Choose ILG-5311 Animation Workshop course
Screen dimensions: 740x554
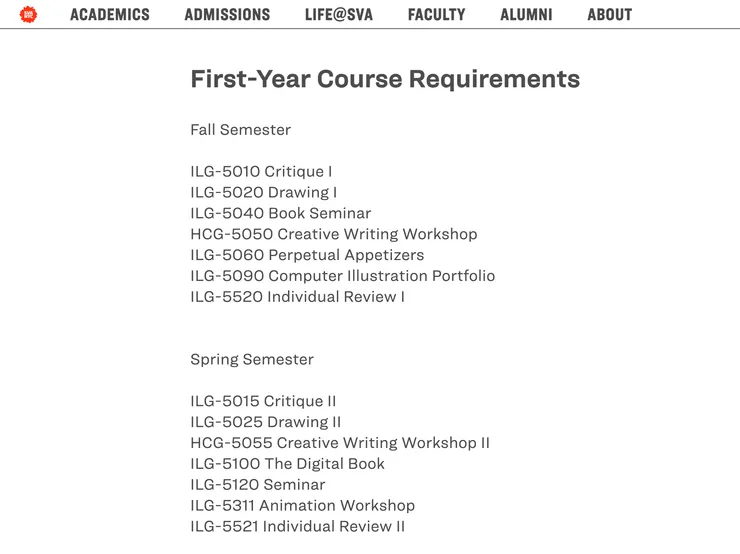(302, 506)
